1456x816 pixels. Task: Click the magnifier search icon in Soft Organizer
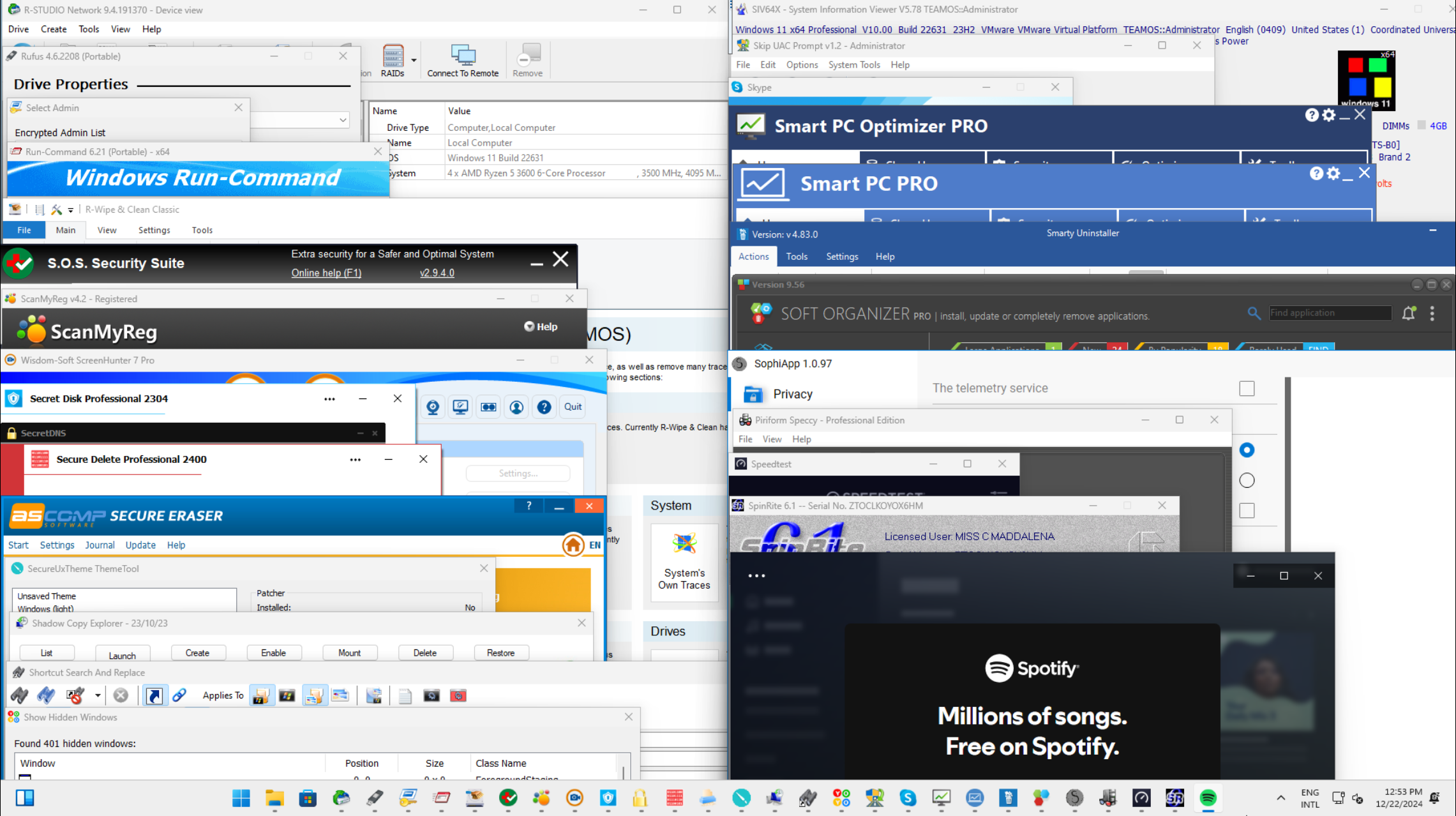(1254, 313)
